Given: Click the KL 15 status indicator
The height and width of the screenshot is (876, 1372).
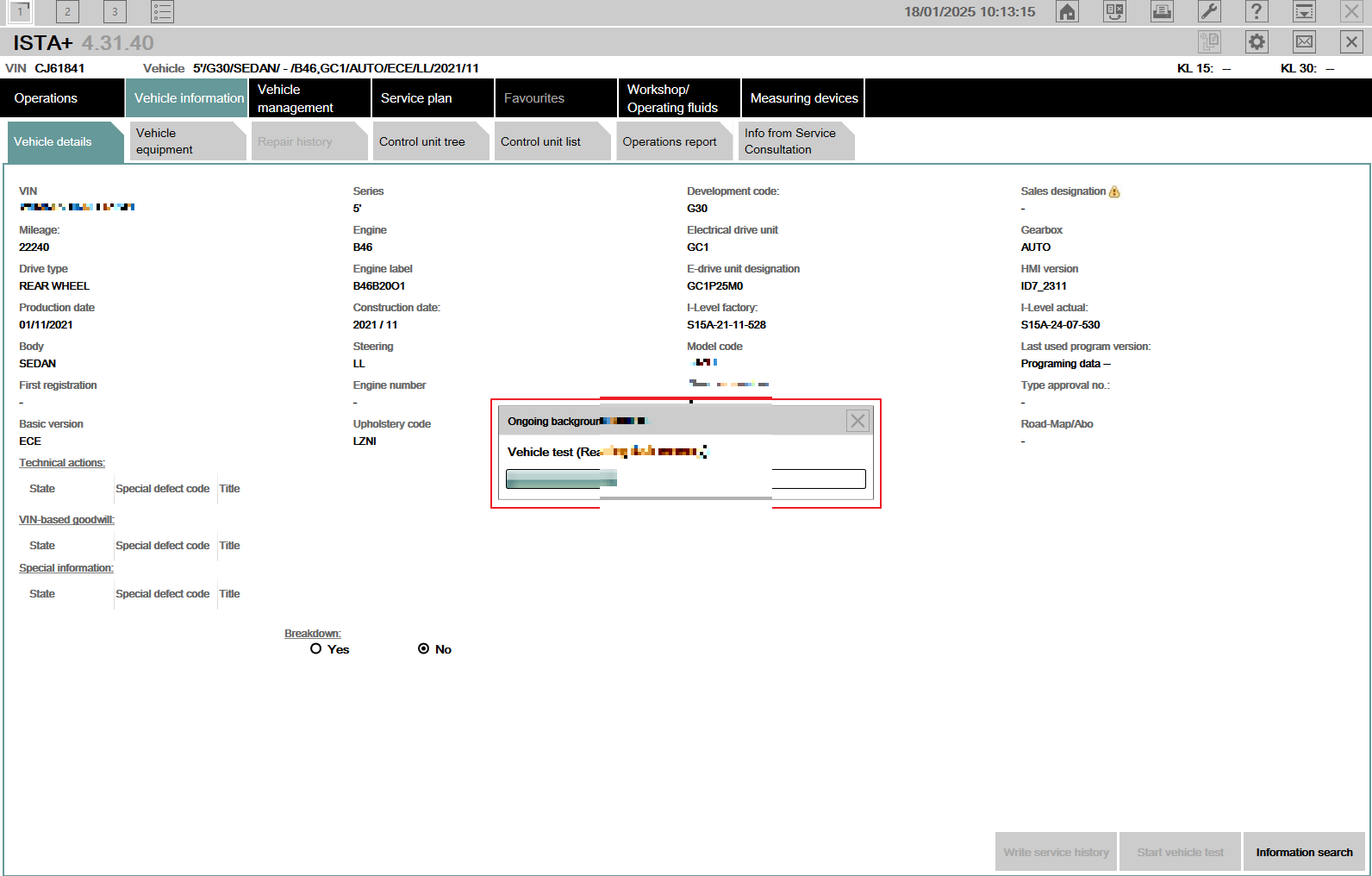Looking at the screenshot, I should click(1204, 68).
